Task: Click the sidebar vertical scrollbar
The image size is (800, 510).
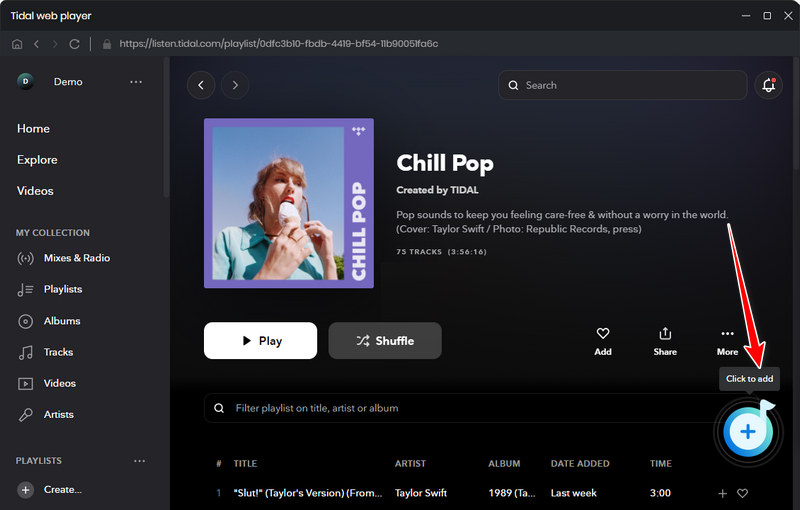Action: [166, 128]
